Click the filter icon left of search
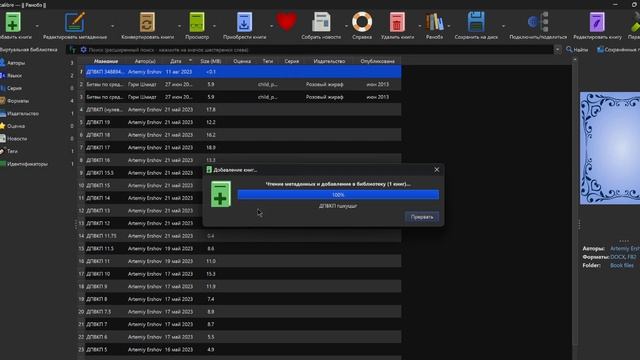 click(73, 50)
